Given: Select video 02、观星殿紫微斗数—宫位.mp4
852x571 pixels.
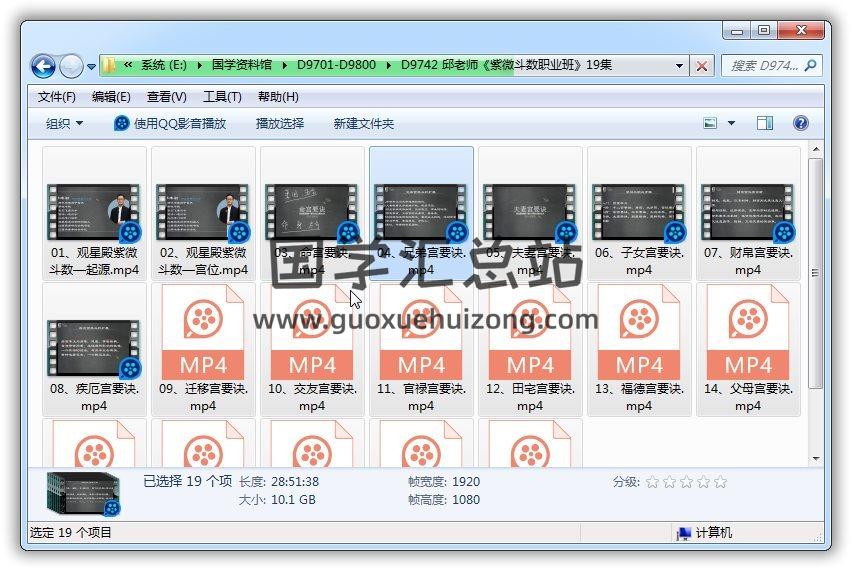Looking at the screenshot, I should (203, 213).
